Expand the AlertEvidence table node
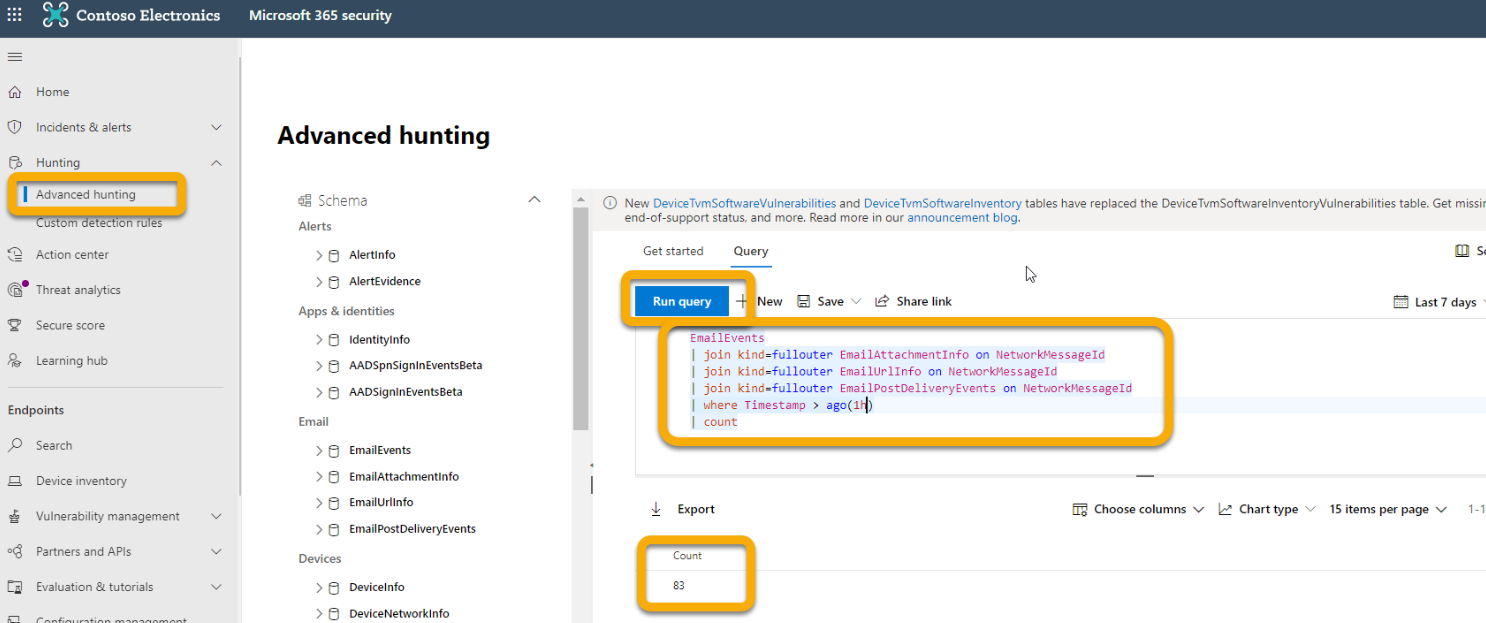 point(320,282)
